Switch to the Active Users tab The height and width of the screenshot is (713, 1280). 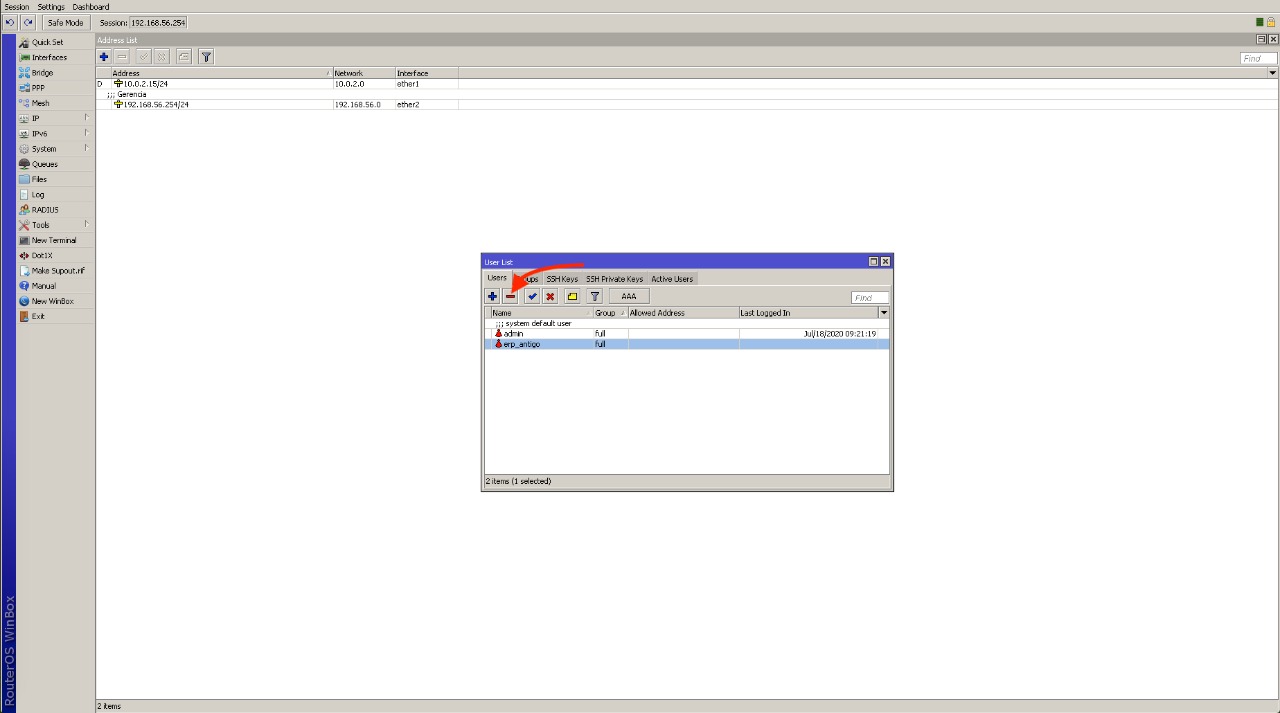pos(672,279)
